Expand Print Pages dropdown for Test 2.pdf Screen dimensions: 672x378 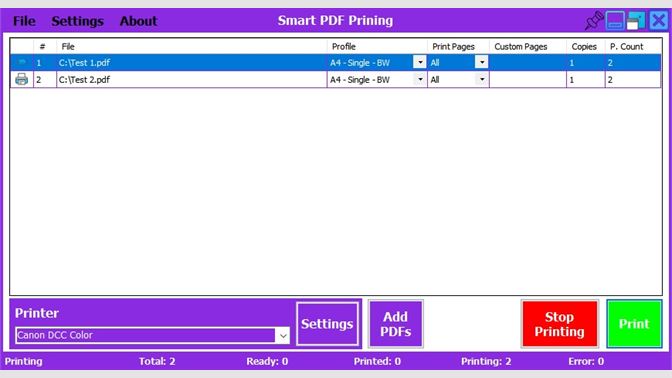482,79
